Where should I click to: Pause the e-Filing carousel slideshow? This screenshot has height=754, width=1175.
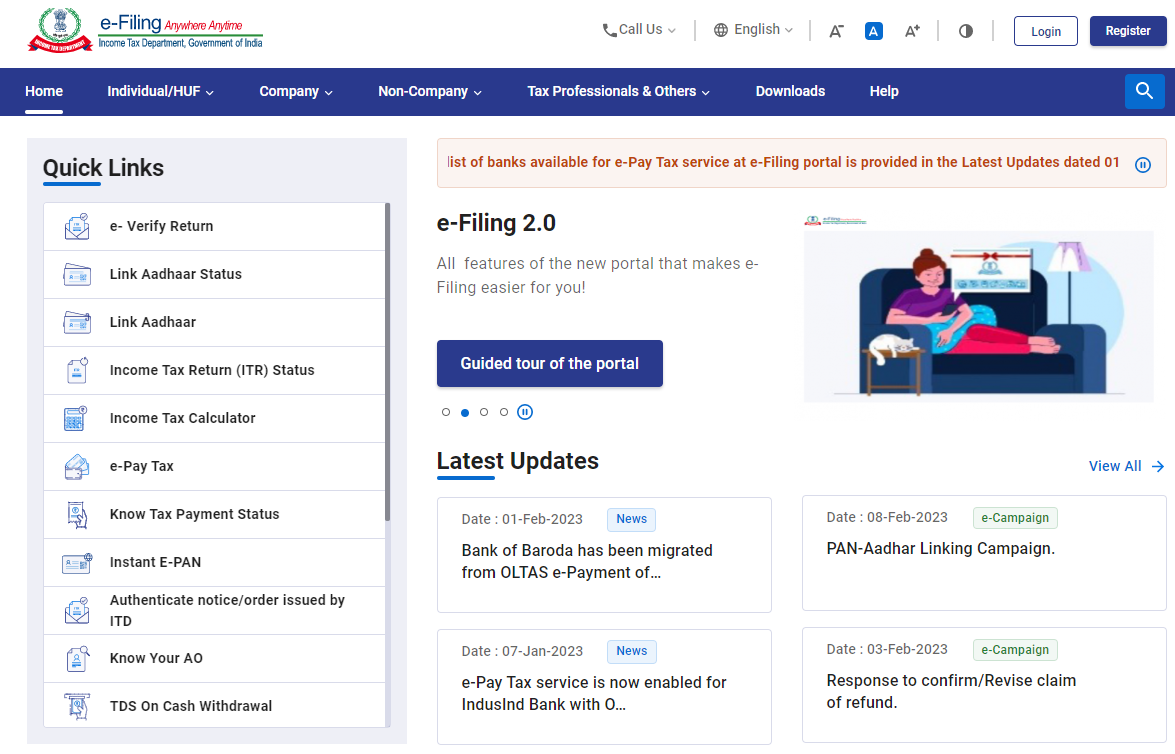[525, 412]
